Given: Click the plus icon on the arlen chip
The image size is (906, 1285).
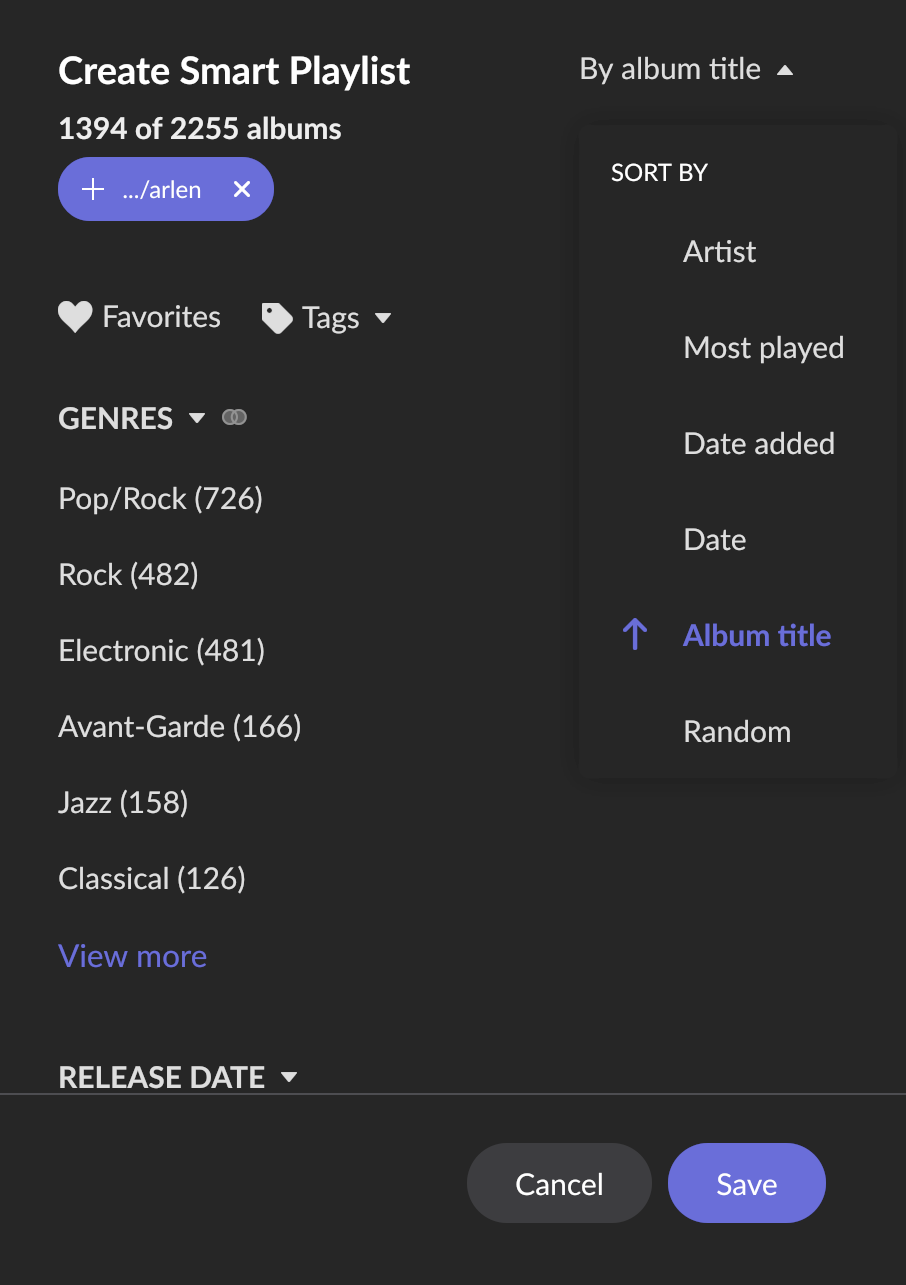Looking at the screenshot, I should coord(93,189).
